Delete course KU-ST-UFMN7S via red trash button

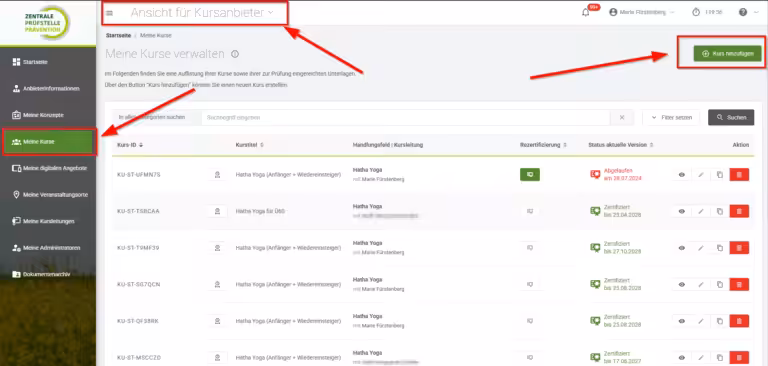tap(739, 174)
